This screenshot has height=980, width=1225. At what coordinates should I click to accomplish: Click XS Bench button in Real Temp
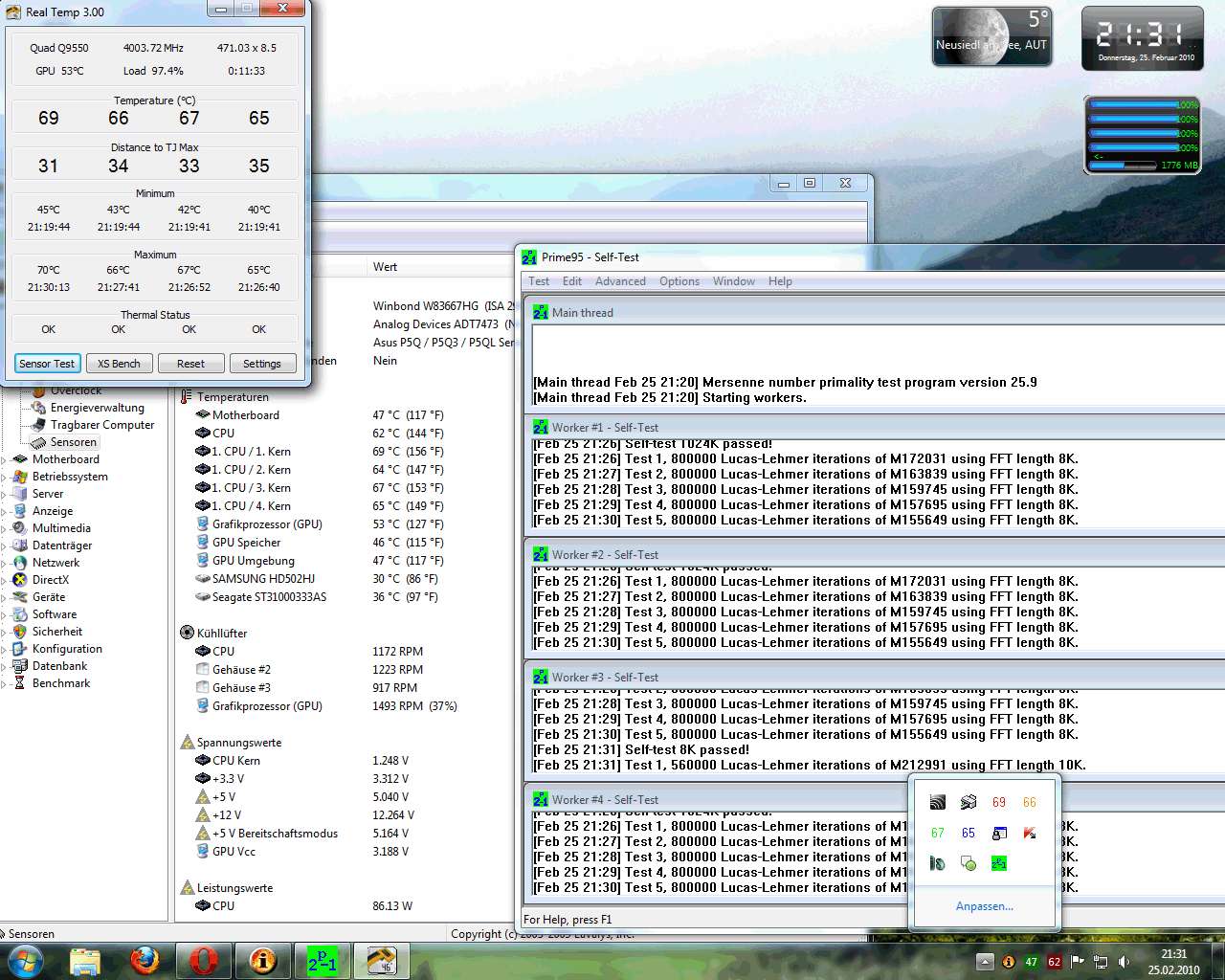pos(119,364)
